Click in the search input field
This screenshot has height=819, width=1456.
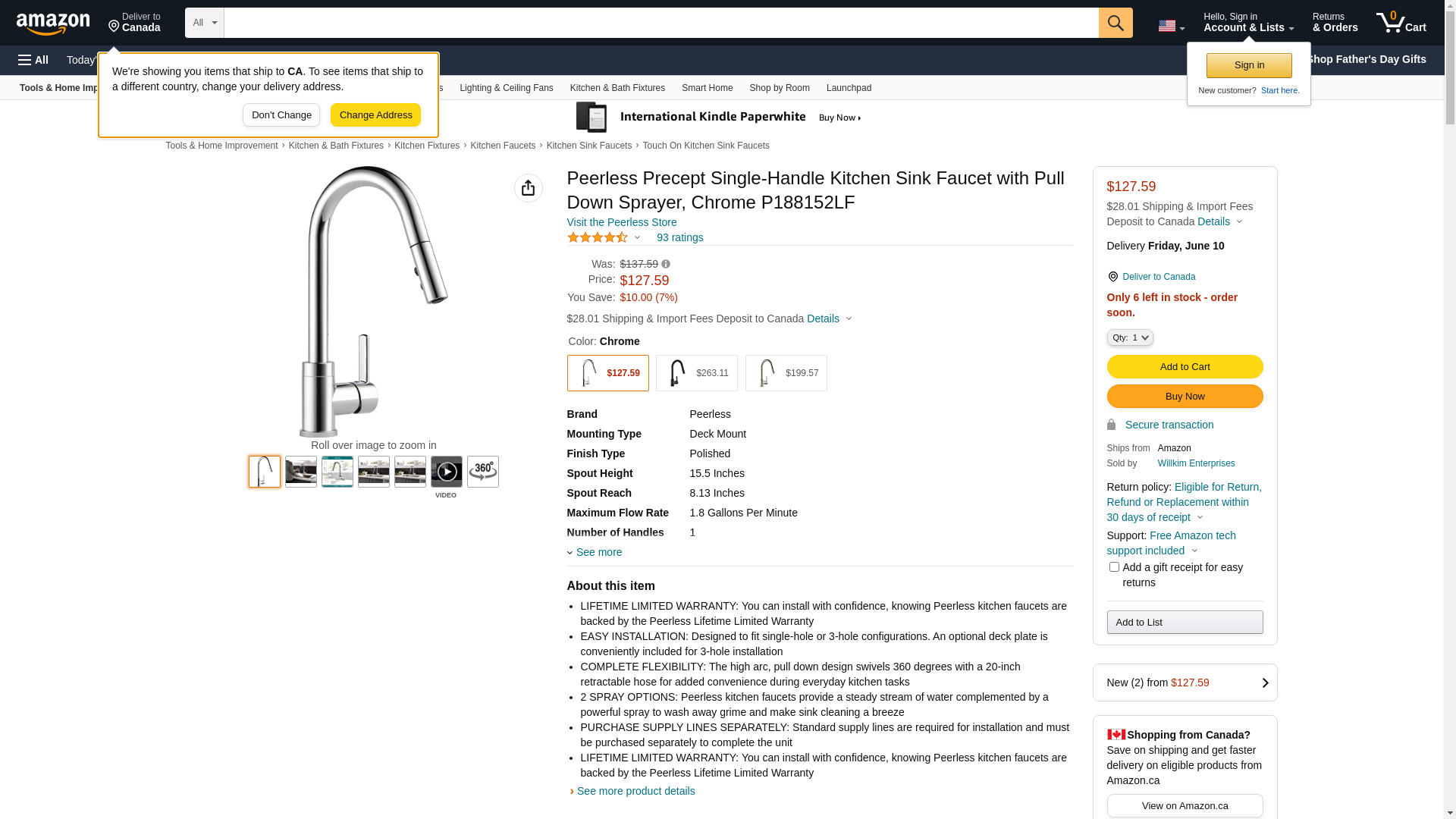tap(660, 23)
